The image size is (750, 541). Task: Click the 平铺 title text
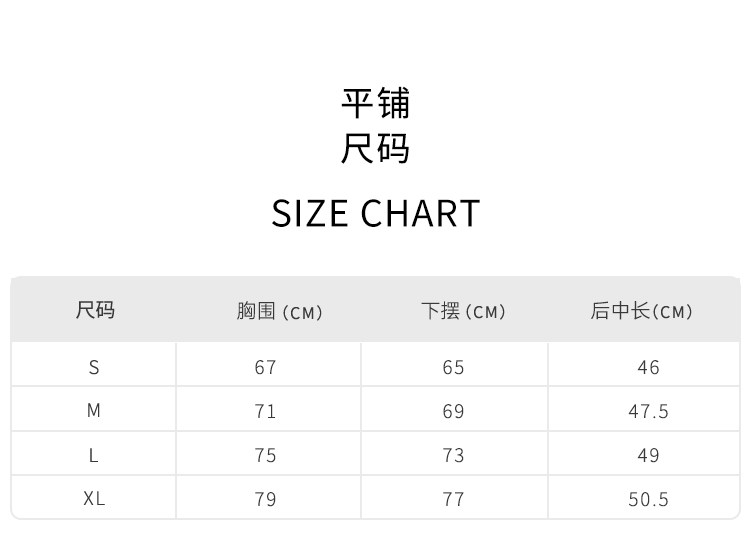376,103
